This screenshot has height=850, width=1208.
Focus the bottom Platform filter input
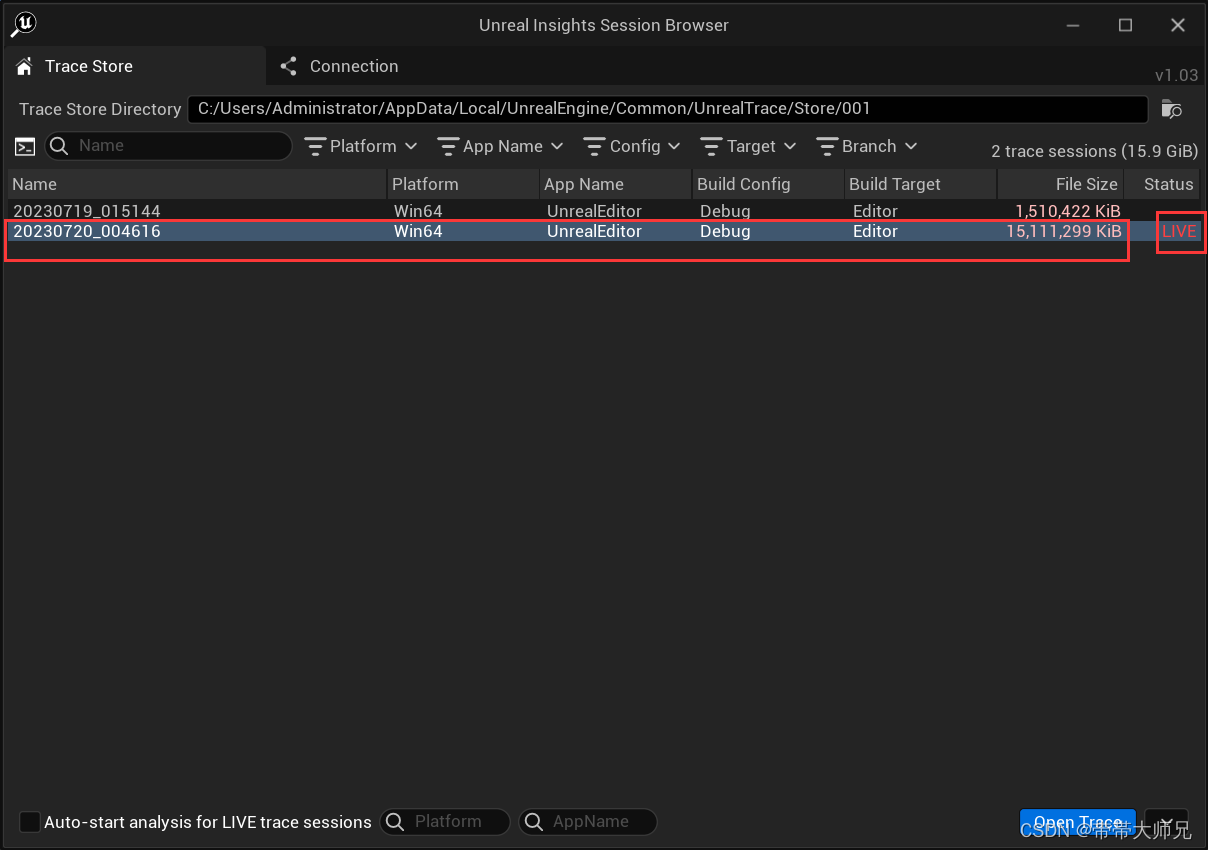[445, 822]
